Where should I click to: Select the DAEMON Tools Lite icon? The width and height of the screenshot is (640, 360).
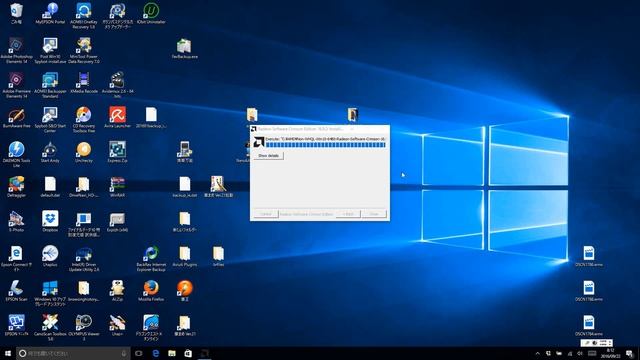(16, 154)
